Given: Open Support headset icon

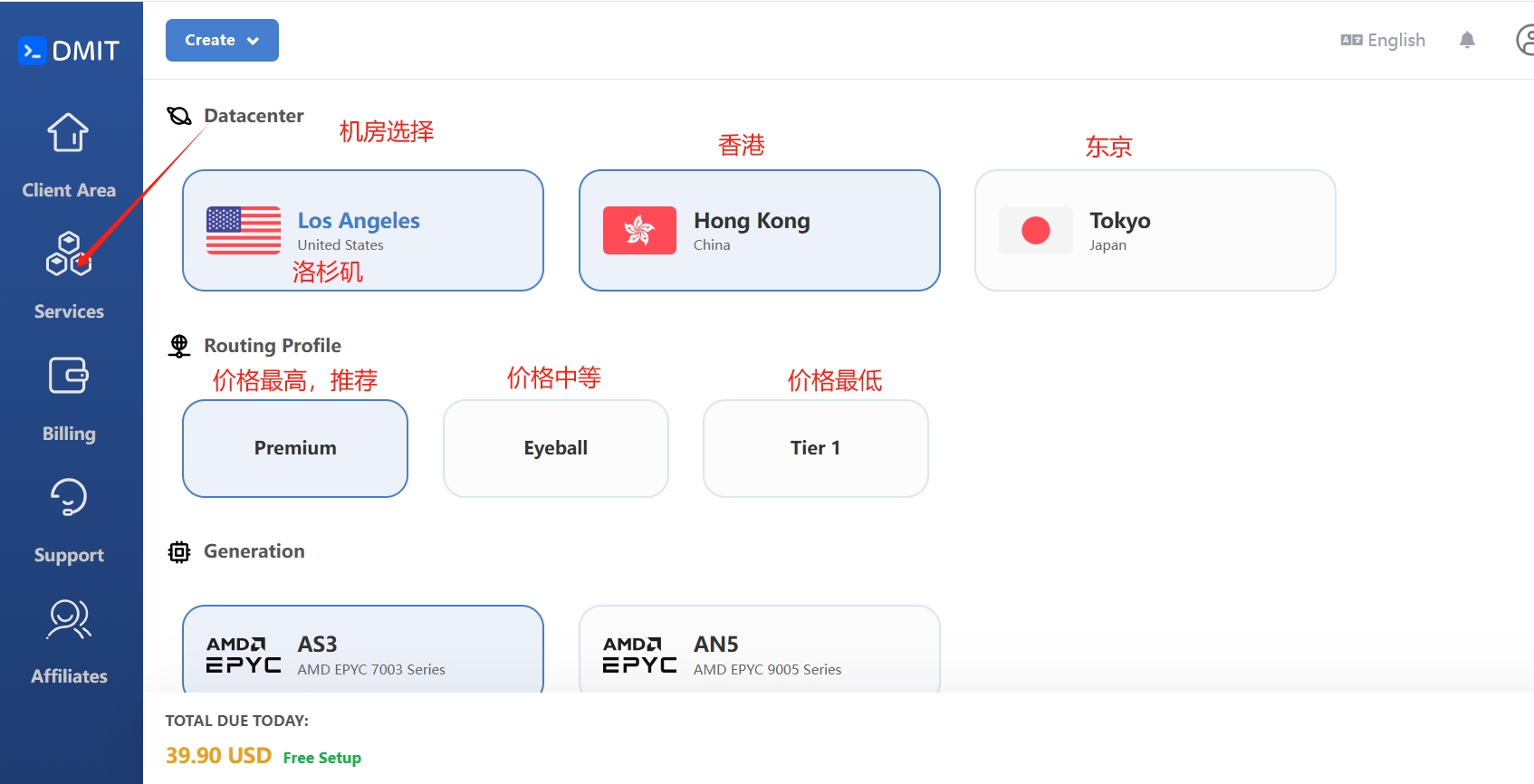Looking at the screenshot, I should 68,497.
